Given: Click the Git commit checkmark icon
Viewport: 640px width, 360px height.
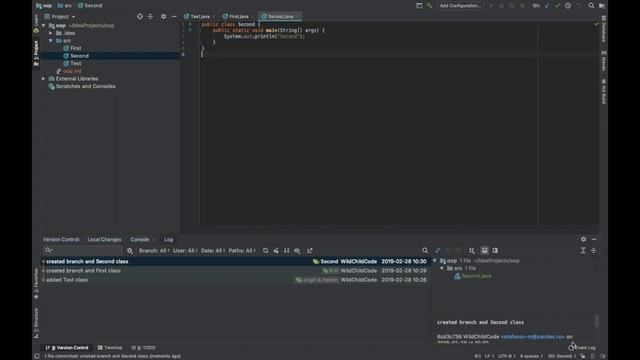Looking at the screenshot, I should pos(558,6).
